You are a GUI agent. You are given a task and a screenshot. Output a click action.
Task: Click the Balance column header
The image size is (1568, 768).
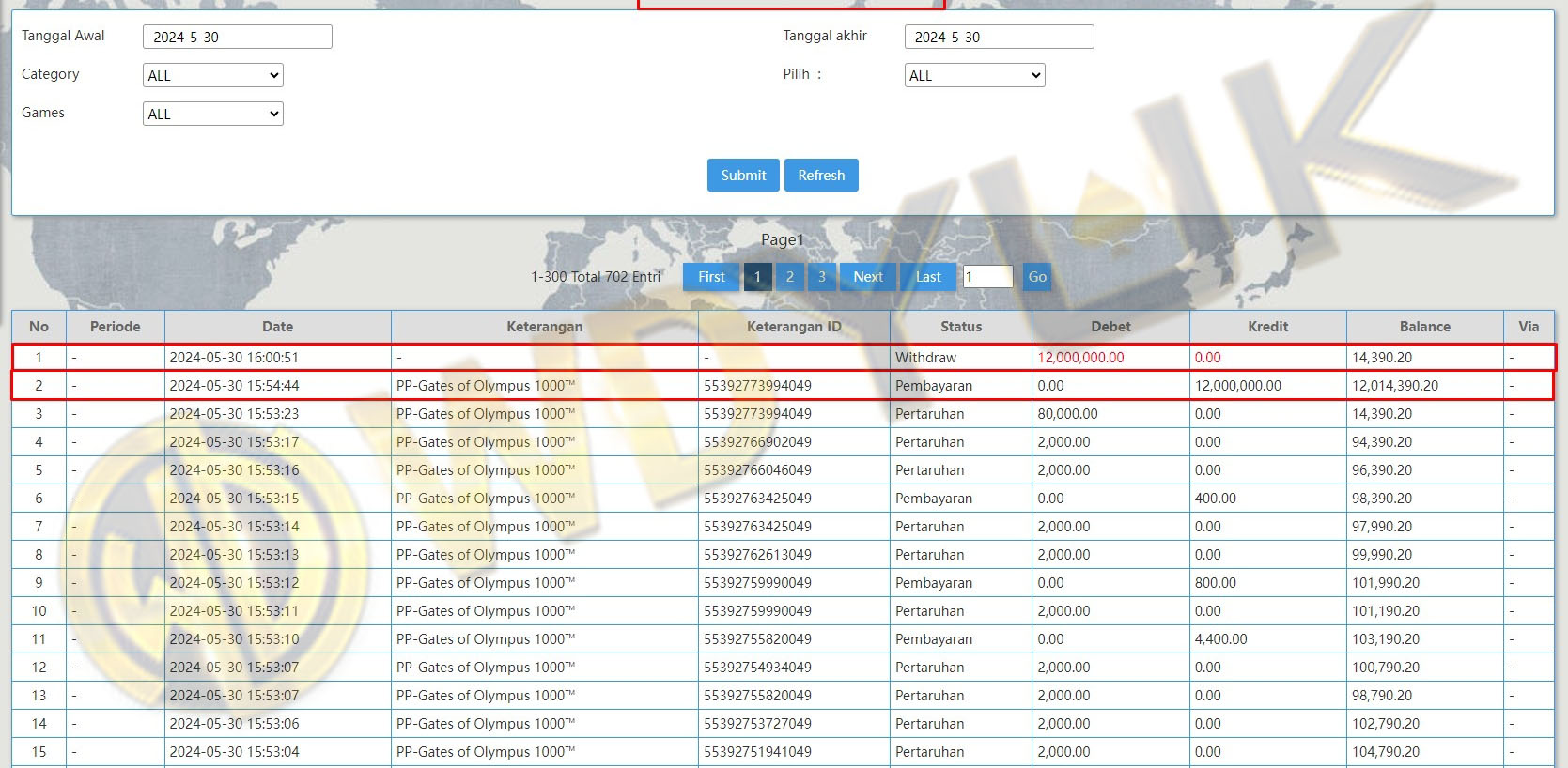point(1425,327)
